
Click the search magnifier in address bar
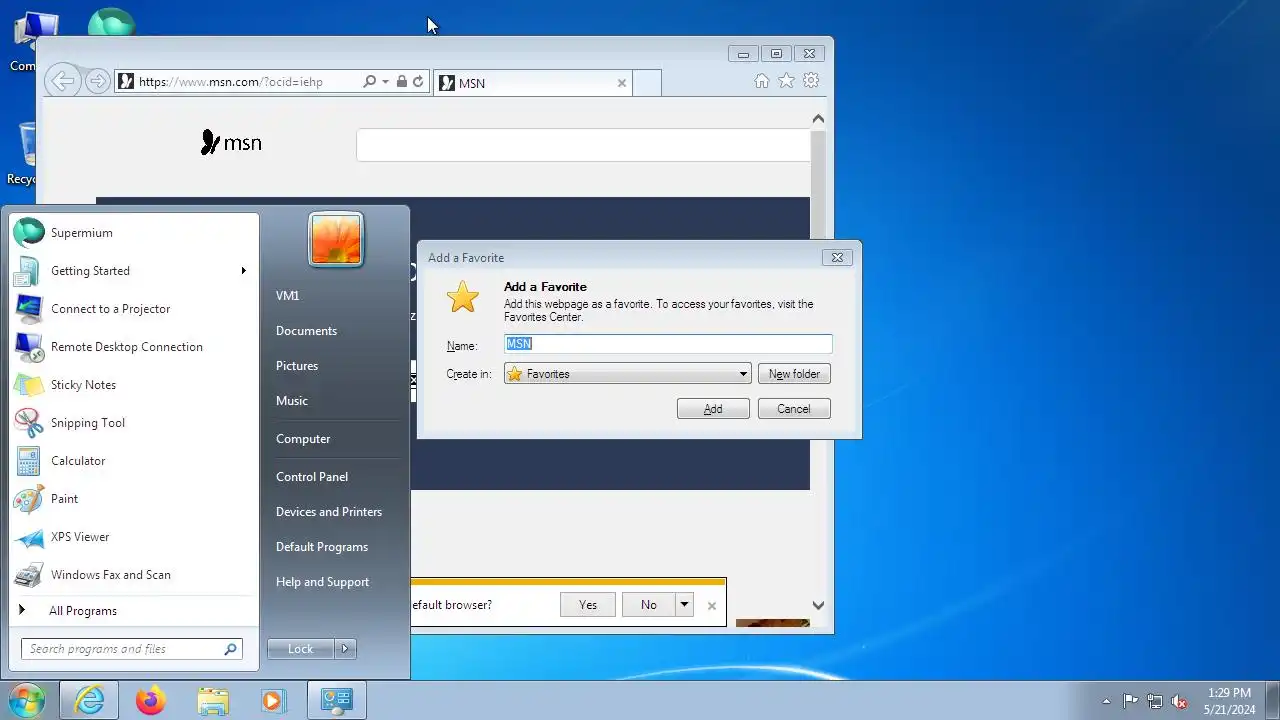coord(369,82)
